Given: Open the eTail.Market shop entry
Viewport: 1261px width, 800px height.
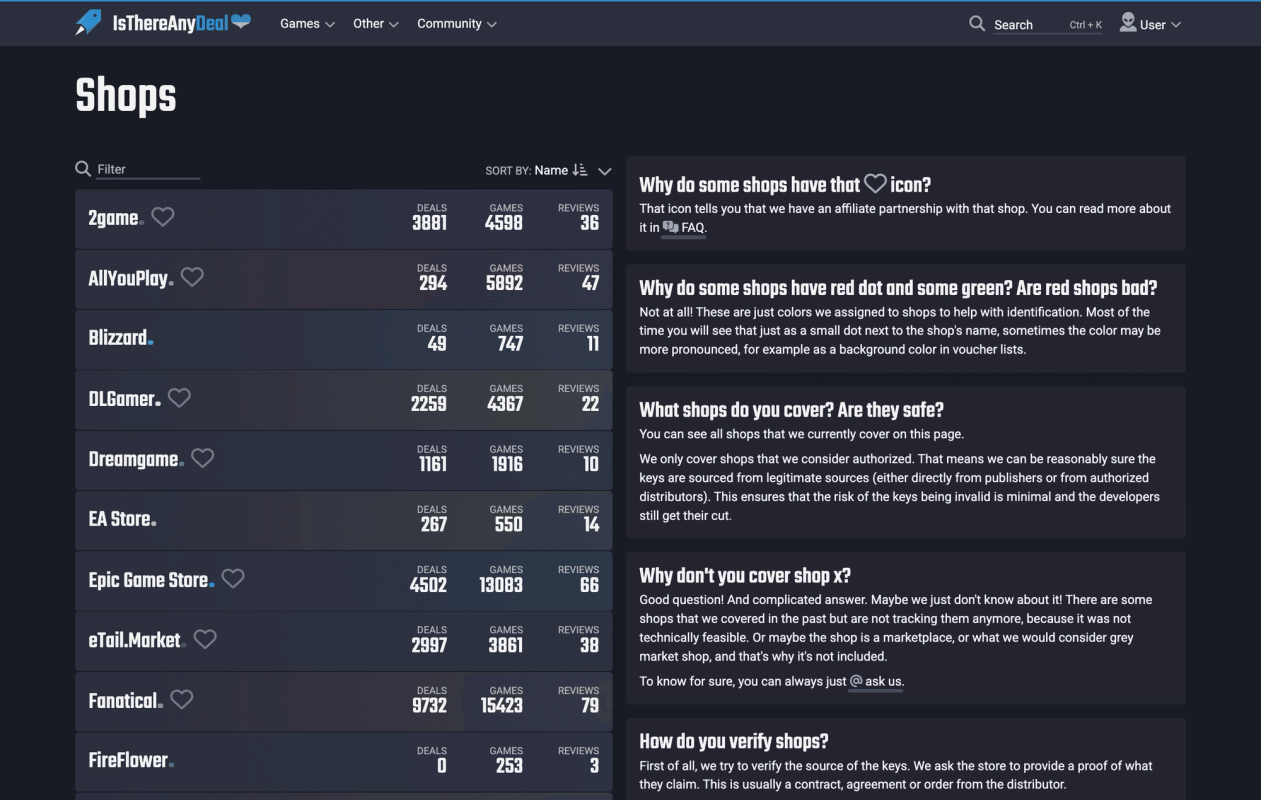Looking at the screenshot, I should 344,641.
